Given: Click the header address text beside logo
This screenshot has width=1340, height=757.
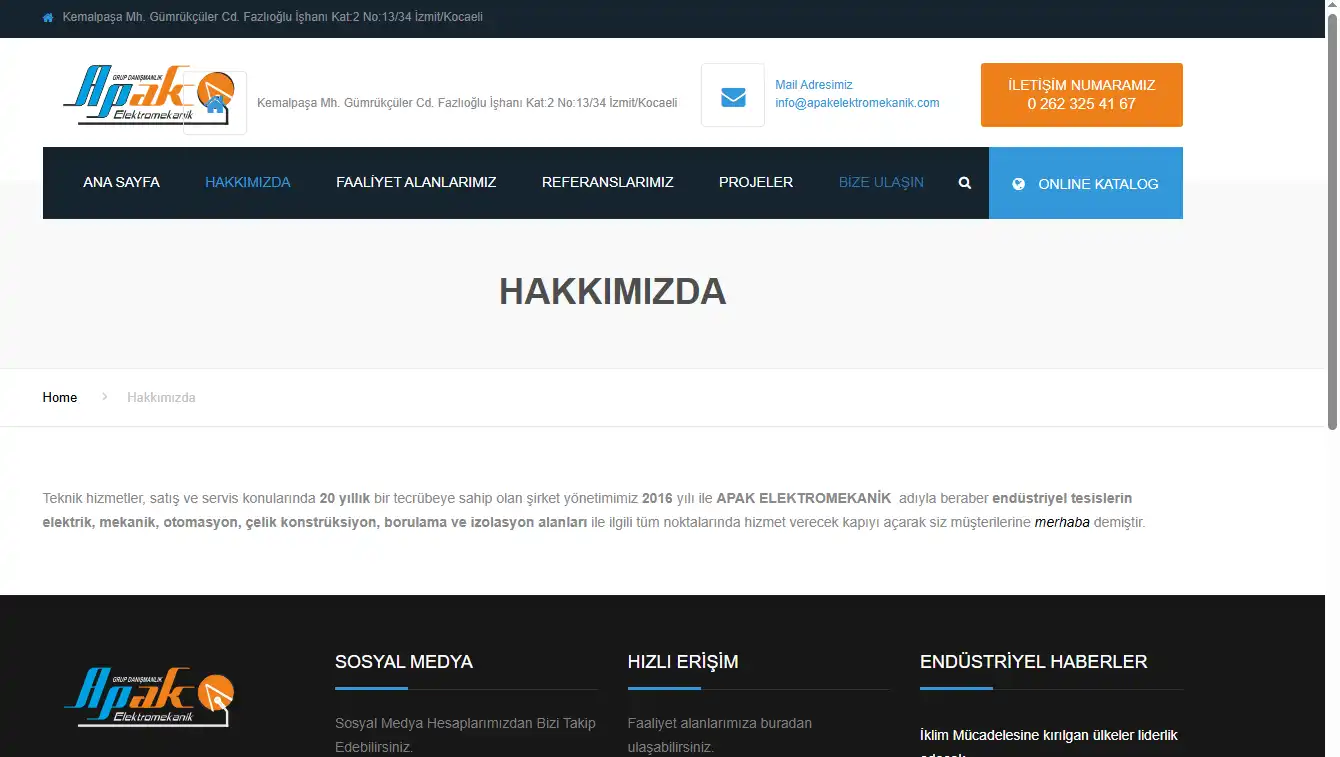Looking at the screenshot, I should tap(467, 103).
